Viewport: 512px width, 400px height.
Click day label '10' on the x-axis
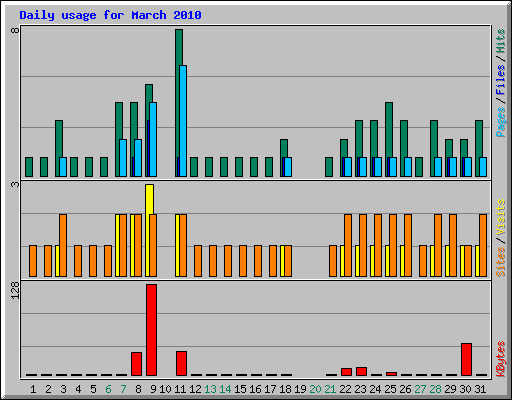pos(165,389)
